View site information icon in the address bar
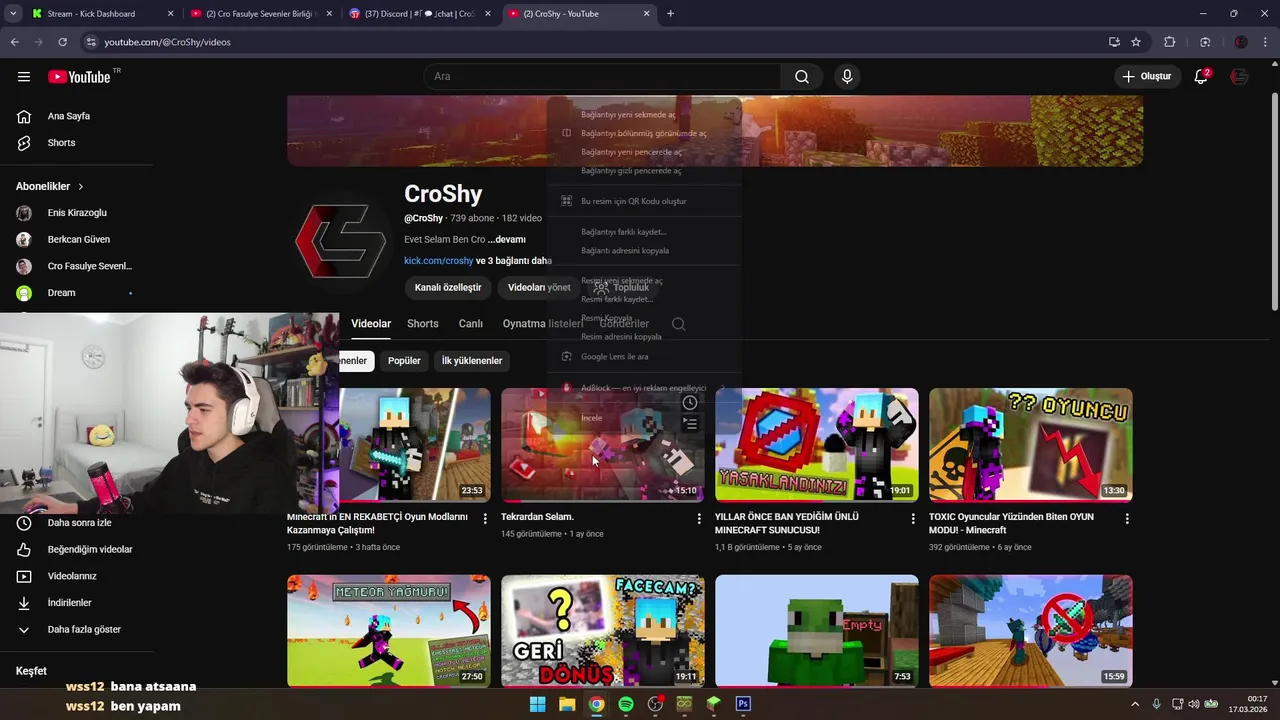The width and height of the screenshot is (1280, 720). click(91, 42)
